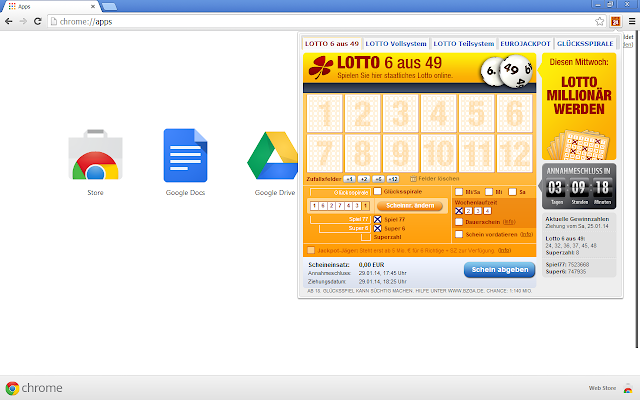Click the Web Store icon in footer
The image size is (640, 400).
point(628,388)
